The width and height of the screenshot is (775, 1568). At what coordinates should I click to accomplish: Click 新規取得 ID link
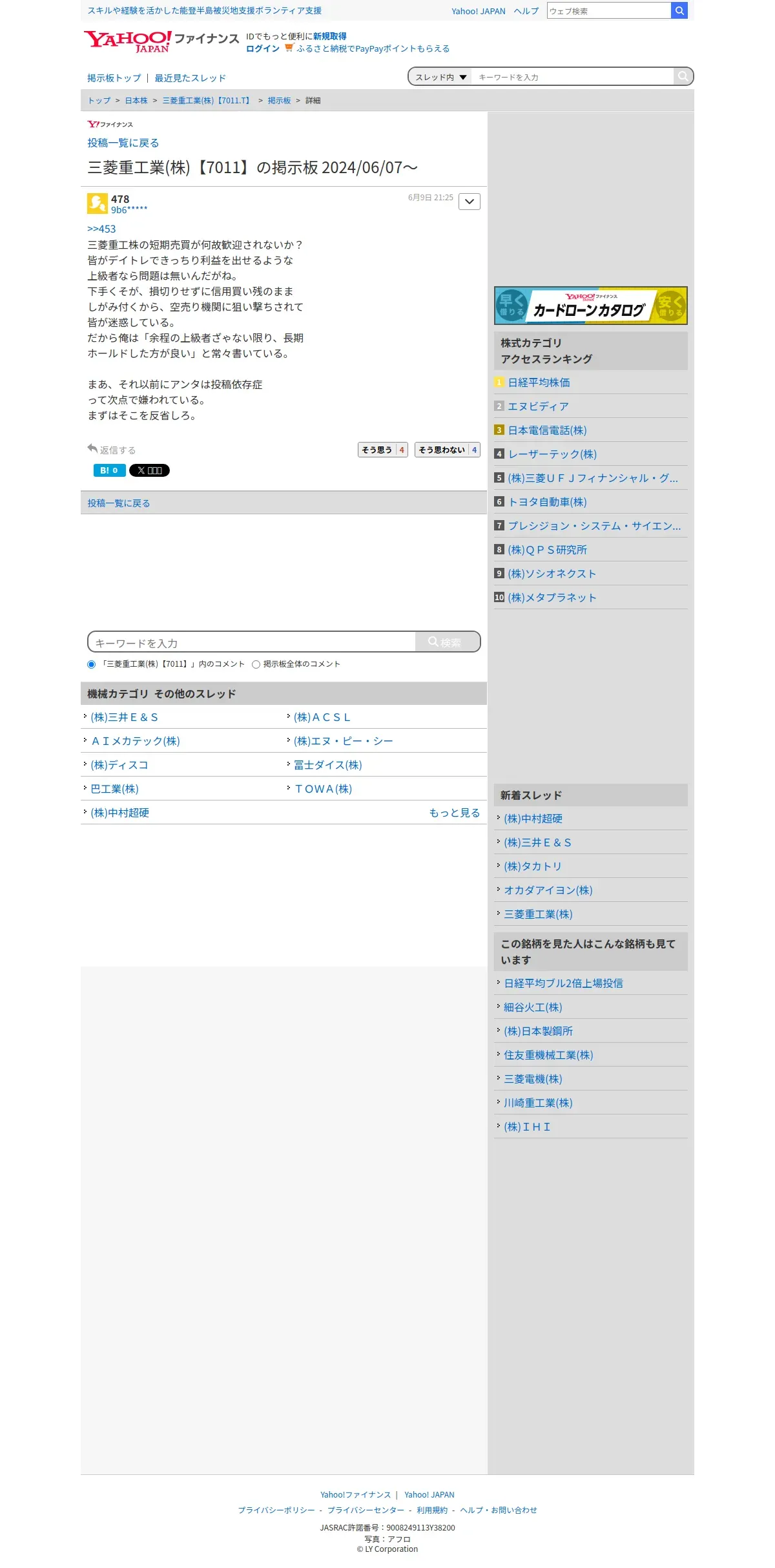coord(330,36)
